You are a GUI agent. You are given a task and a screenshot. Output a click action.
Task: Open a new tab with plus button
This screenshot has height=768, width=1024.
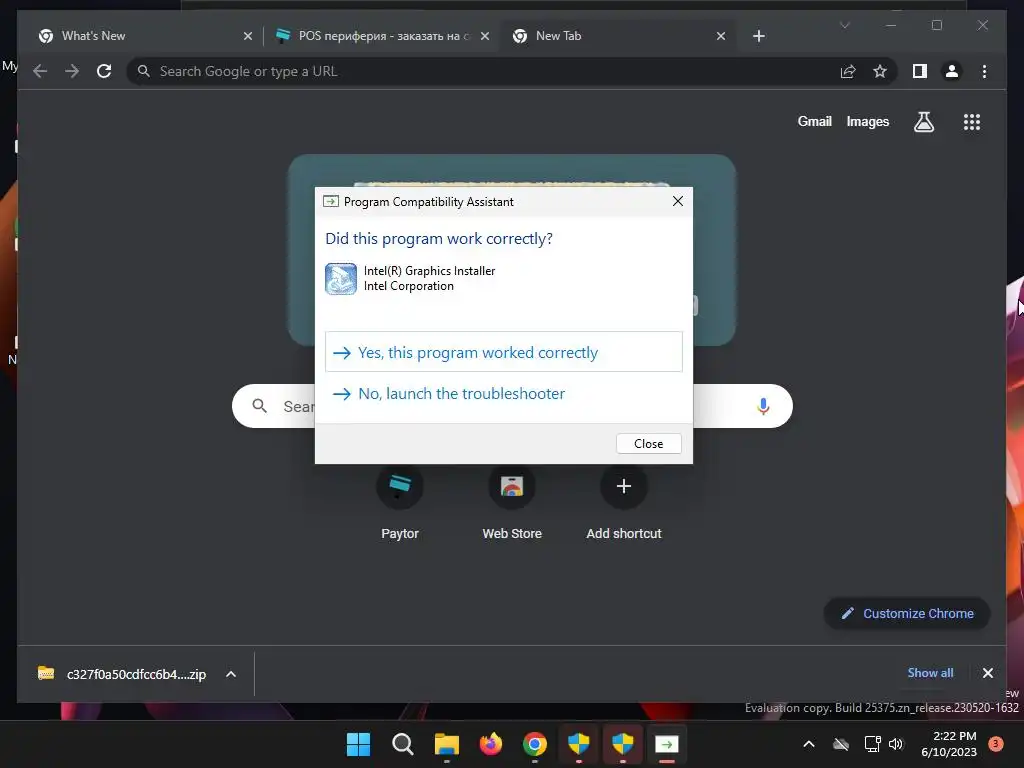tap(758, 36)
